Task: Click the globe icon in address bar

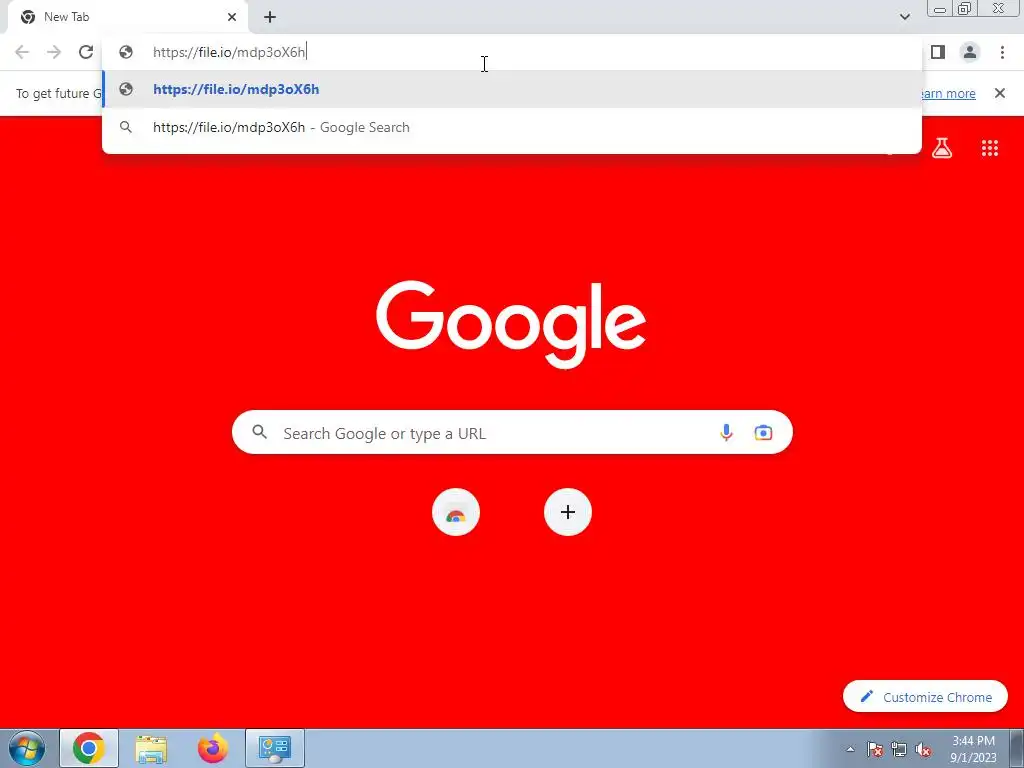Action: point(126,52)
